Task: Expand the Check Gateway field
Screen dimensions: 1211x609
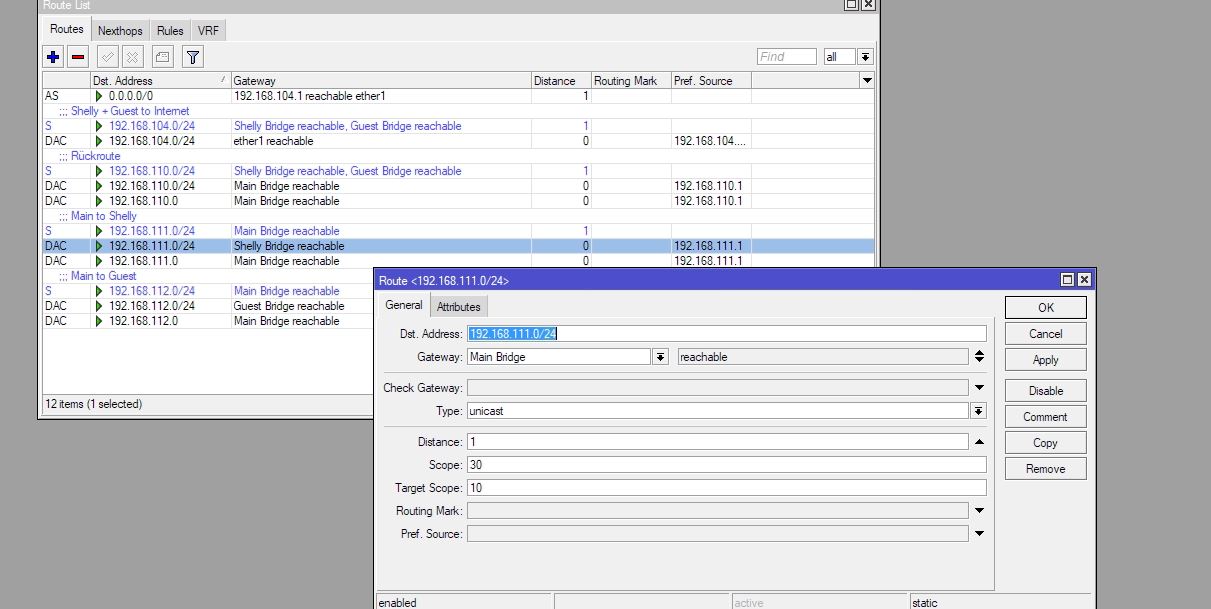Action: (979, 388)
